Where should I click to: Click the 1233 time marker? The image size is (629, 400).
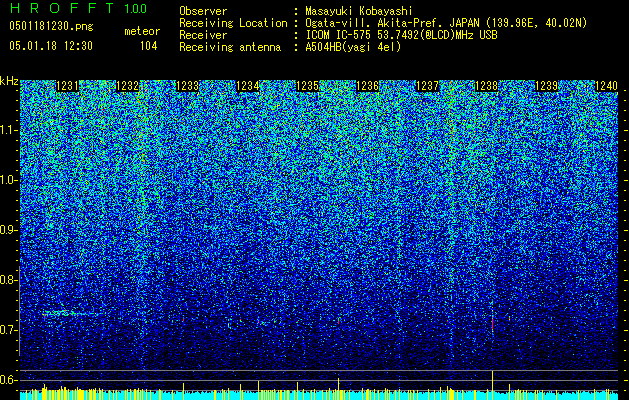click(187, 86)
